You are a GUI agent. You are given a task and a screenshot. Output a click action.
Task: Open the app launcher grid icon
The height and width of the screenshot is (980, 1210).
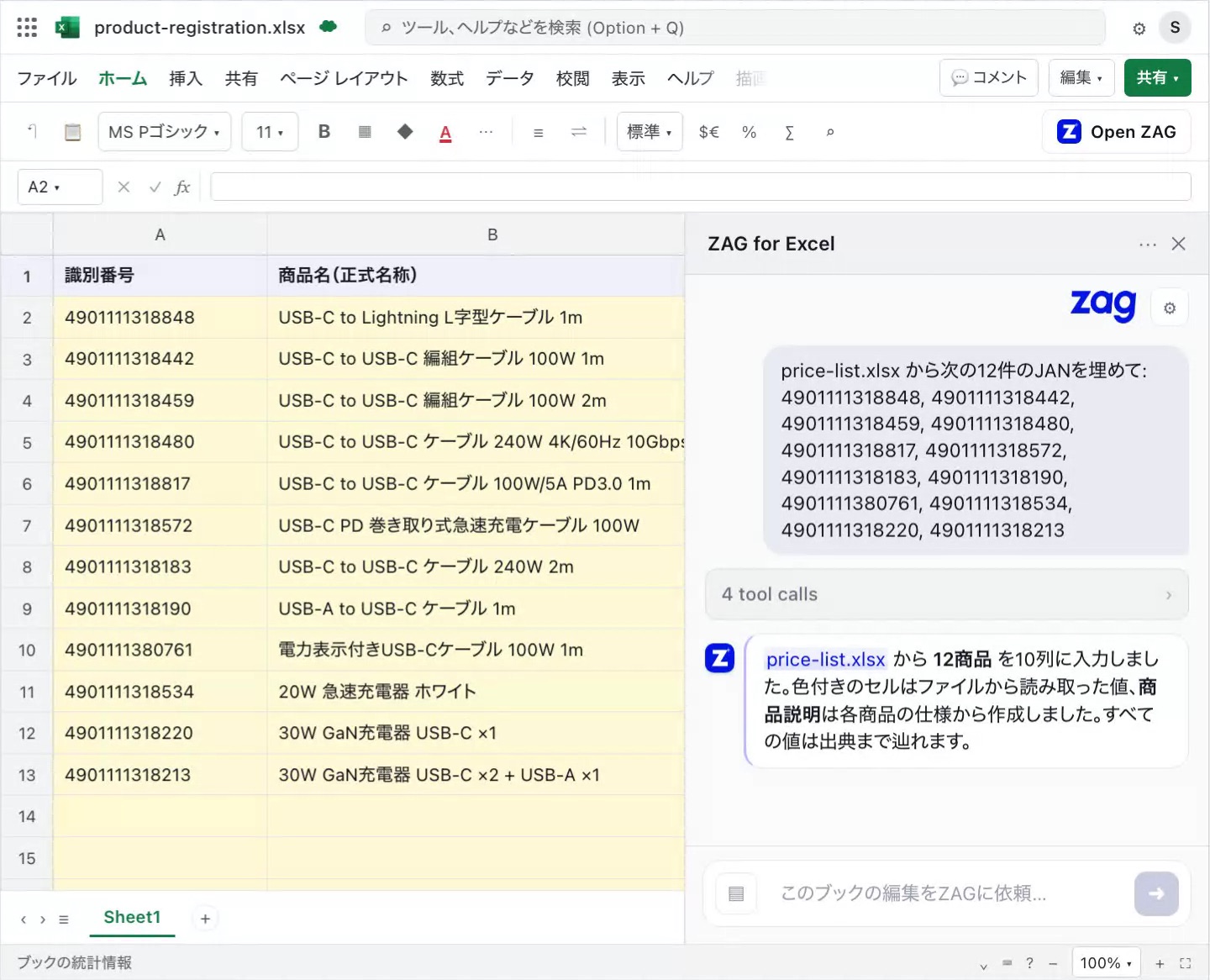[x=27, y=28]
